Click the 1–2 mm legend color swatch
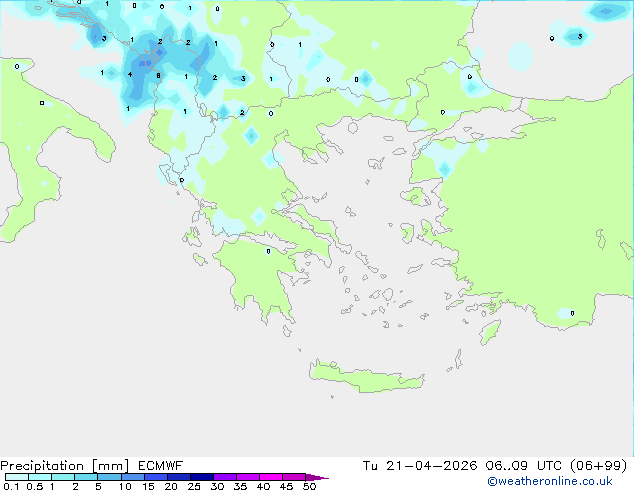Image resolution: width=634 pixels, height=490 pixels. pos(63,477)
